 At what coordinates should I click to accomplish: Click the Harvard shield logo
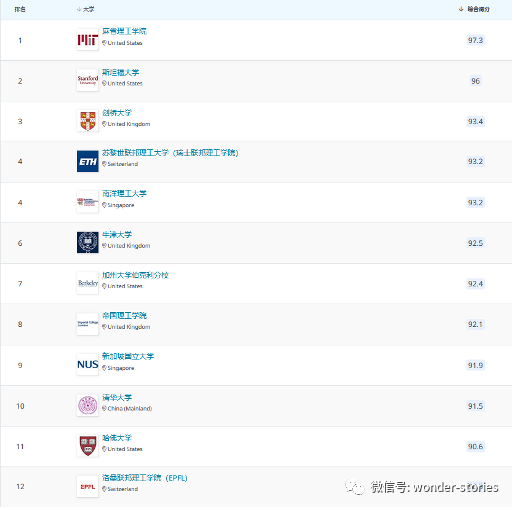(87, 446)
